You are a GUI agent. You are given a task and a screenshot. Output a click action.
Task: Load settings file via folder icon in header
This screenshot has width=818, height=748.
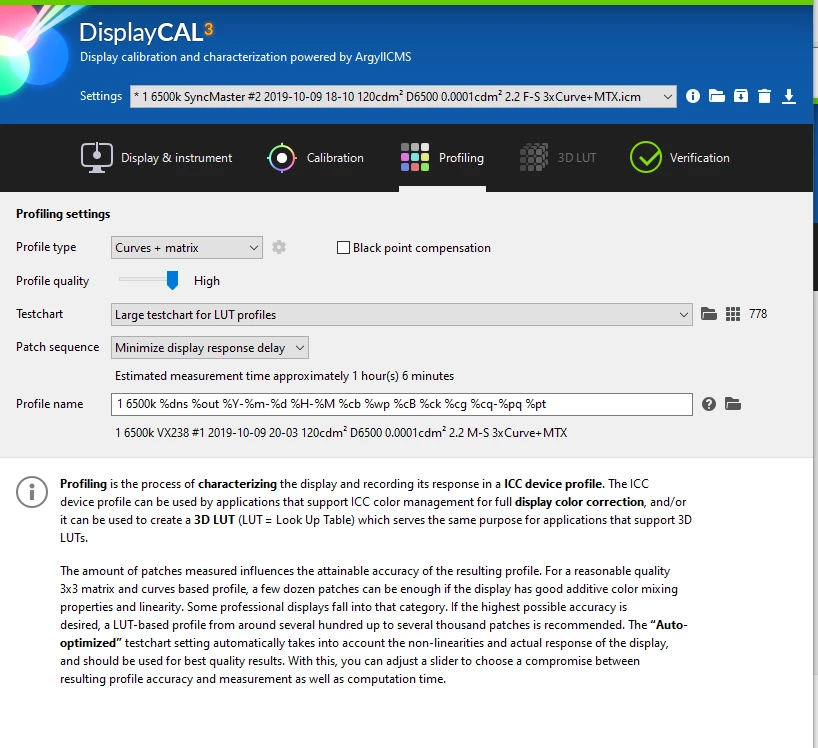pos(716,96)
